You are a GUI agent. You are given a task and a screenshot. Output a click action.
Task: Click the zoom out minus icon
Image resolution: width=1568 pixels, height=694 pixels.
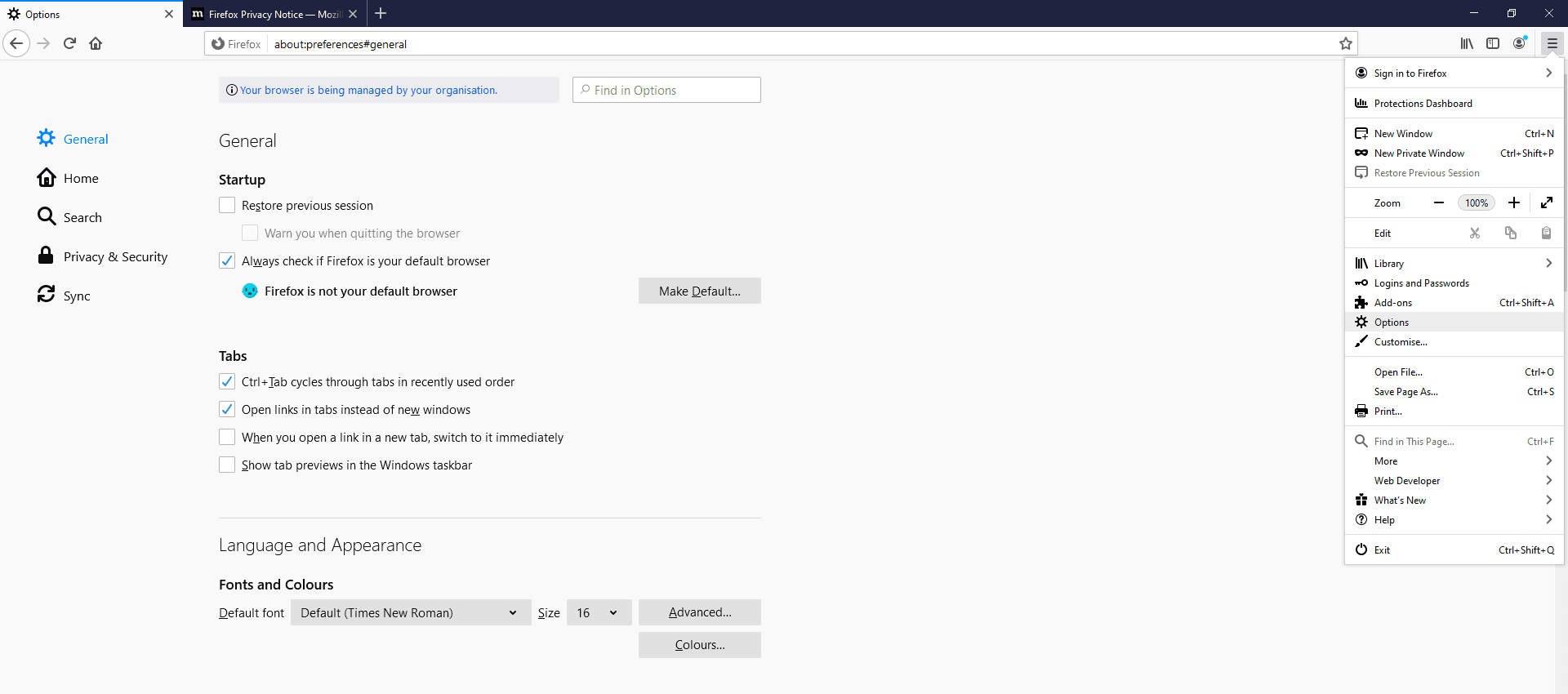1439,202
